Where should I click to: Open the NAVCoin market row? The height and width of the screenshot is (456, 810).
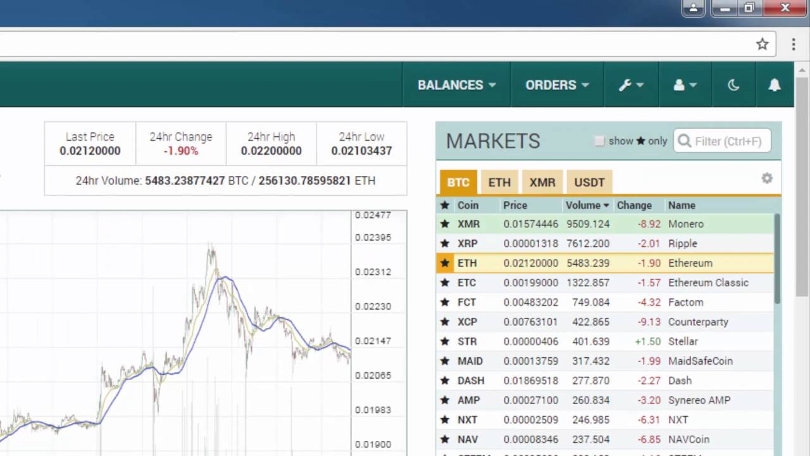coord(605,440)
